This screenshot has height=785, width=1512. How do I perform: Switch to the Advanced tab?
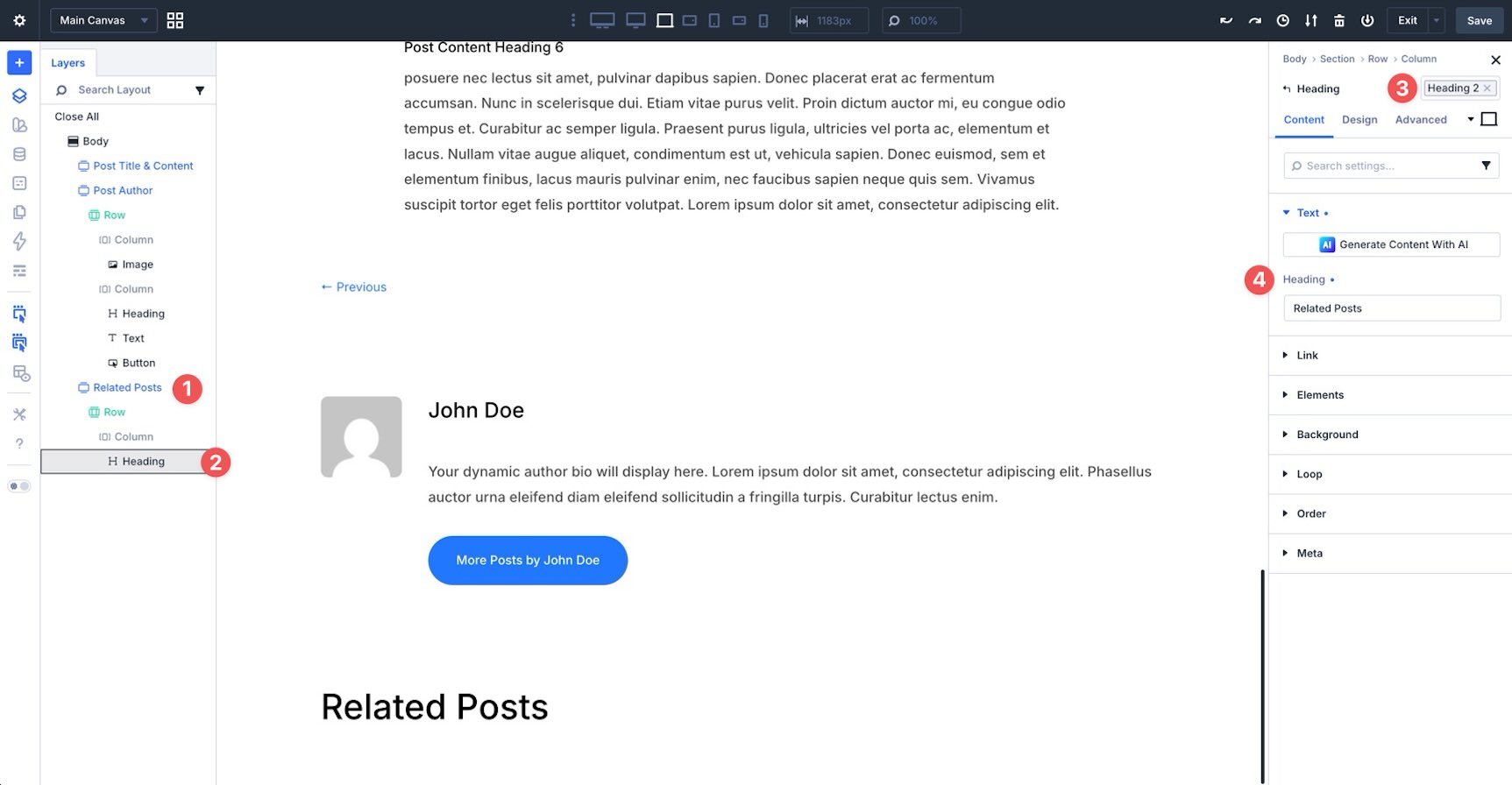(1421, 120)
